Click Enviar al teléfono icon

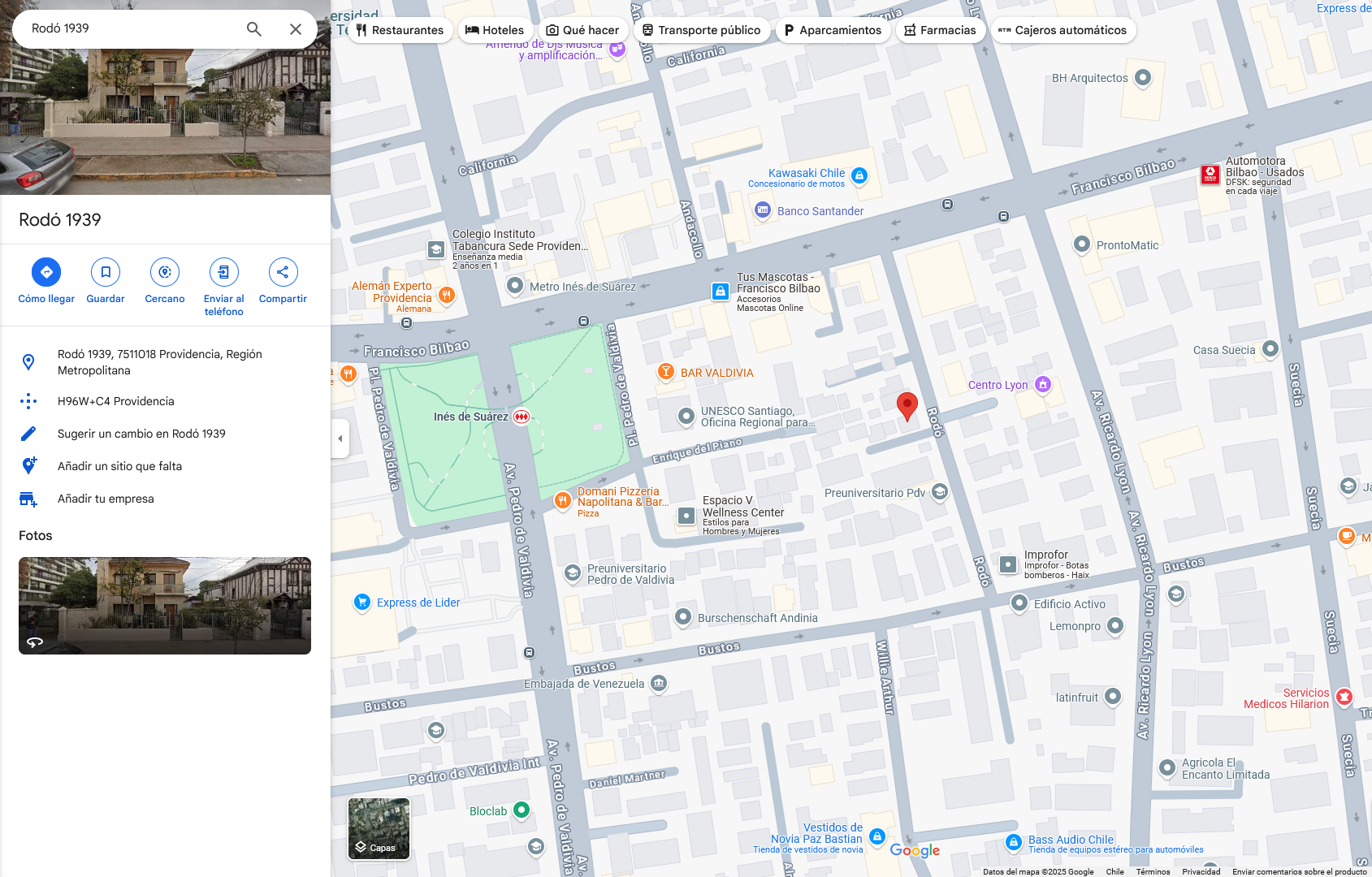(223, 272)
